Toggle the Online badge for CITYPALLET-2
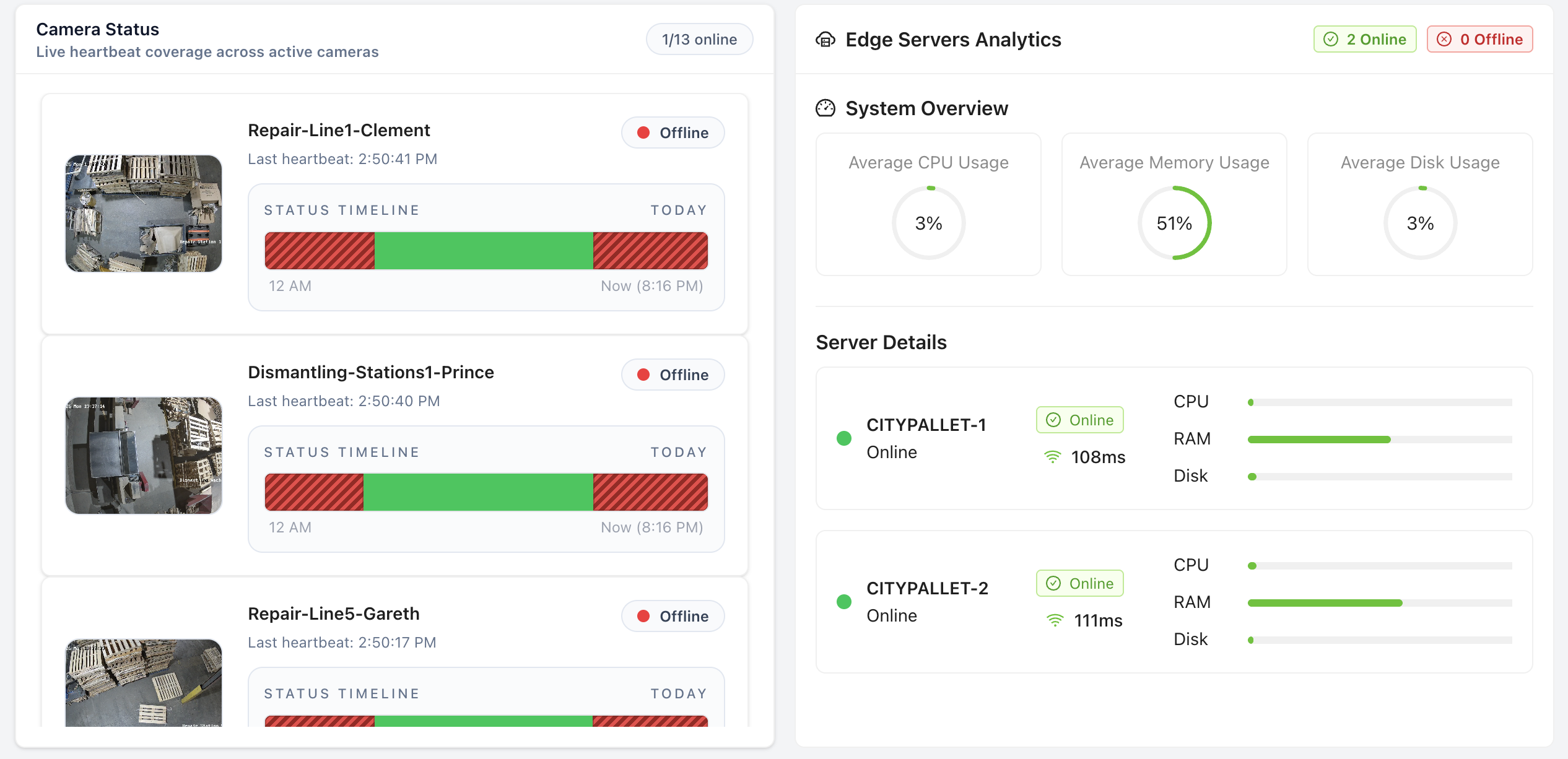This screenshot has height=759, width=1568. pyautogui.click(x=1079, y=583)
